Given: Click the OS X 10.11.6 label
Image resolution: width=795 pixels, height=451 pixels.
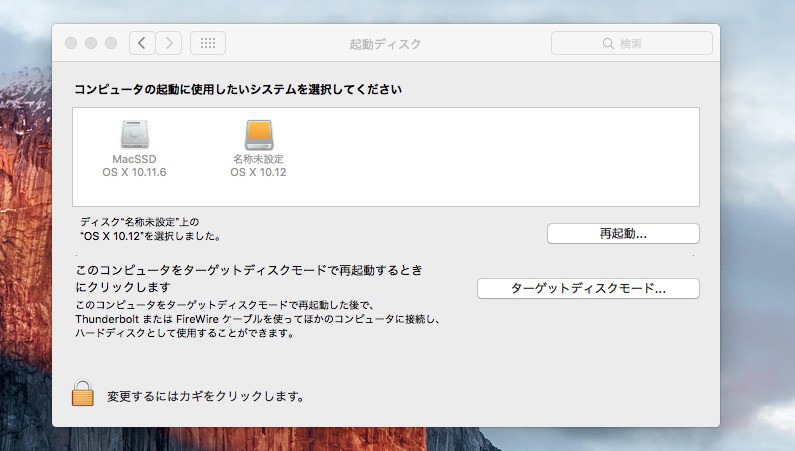Looking at the screenshot, I should [x=134, y=172].
